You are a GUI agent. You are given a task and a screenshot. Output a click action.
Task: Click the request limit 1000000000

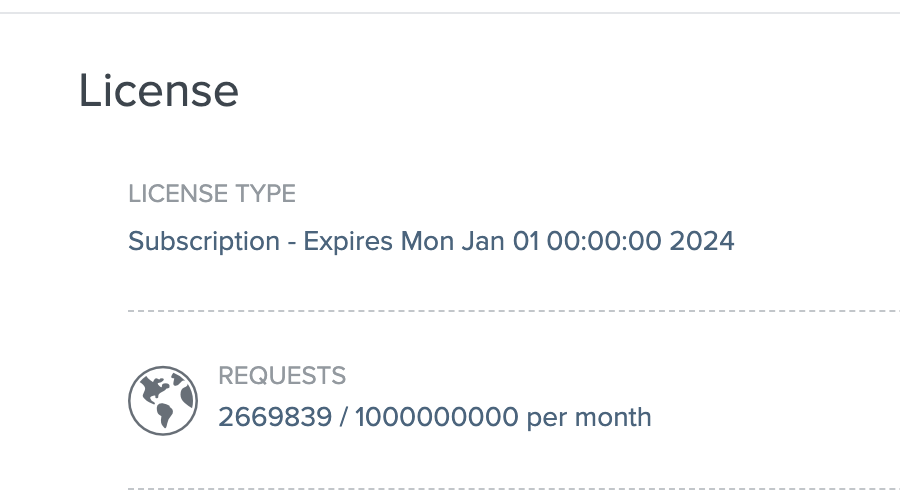click(x=436, y=416)
